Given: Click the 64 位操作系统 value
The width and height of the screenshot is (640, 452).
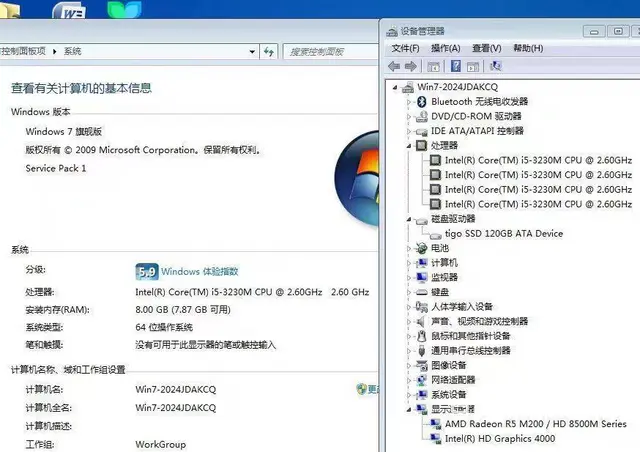Looking at the screenshot, I should [164, 327].
